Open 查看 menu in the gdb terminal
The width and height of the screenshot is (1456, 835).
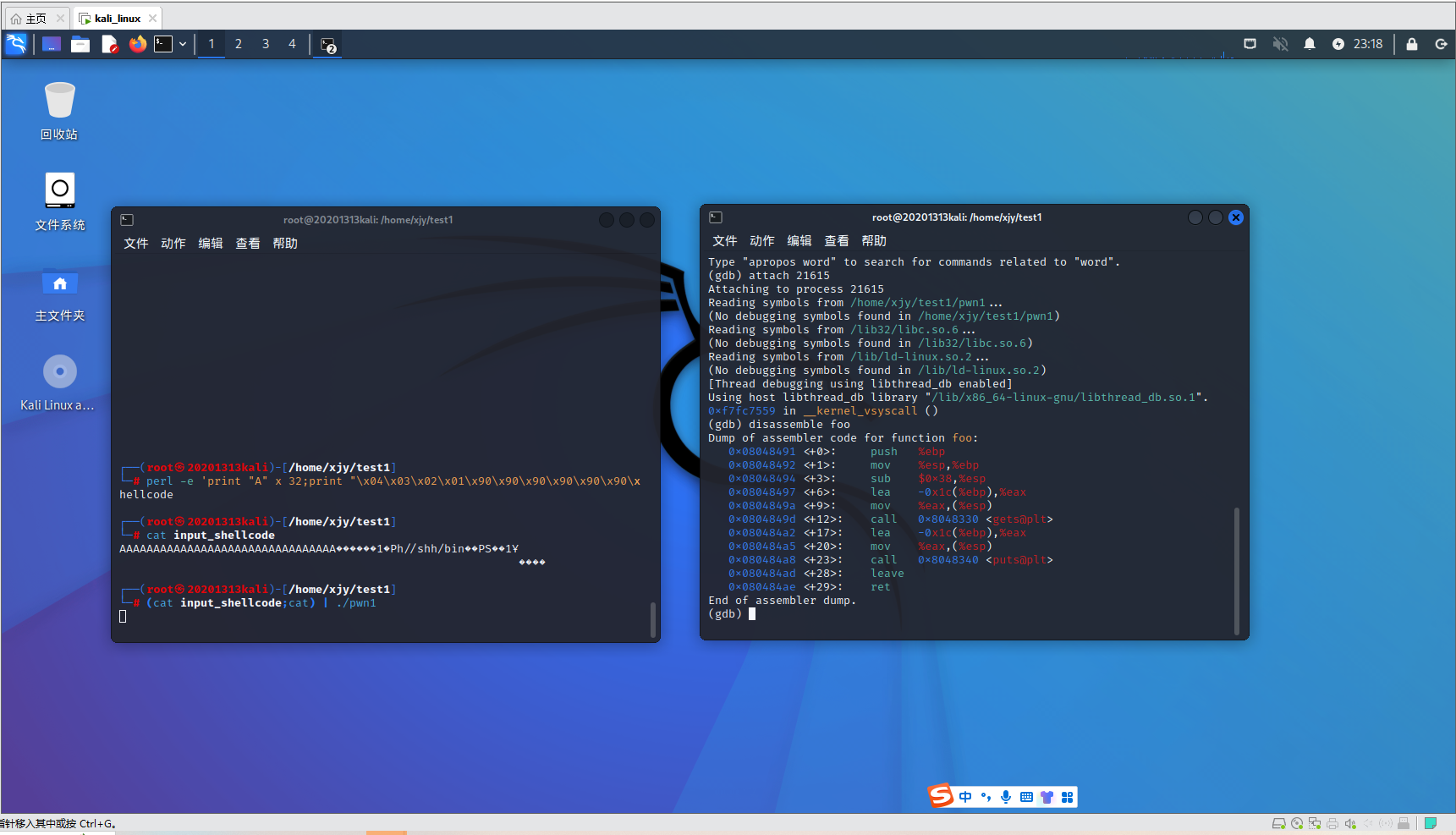tap(837, 241)
